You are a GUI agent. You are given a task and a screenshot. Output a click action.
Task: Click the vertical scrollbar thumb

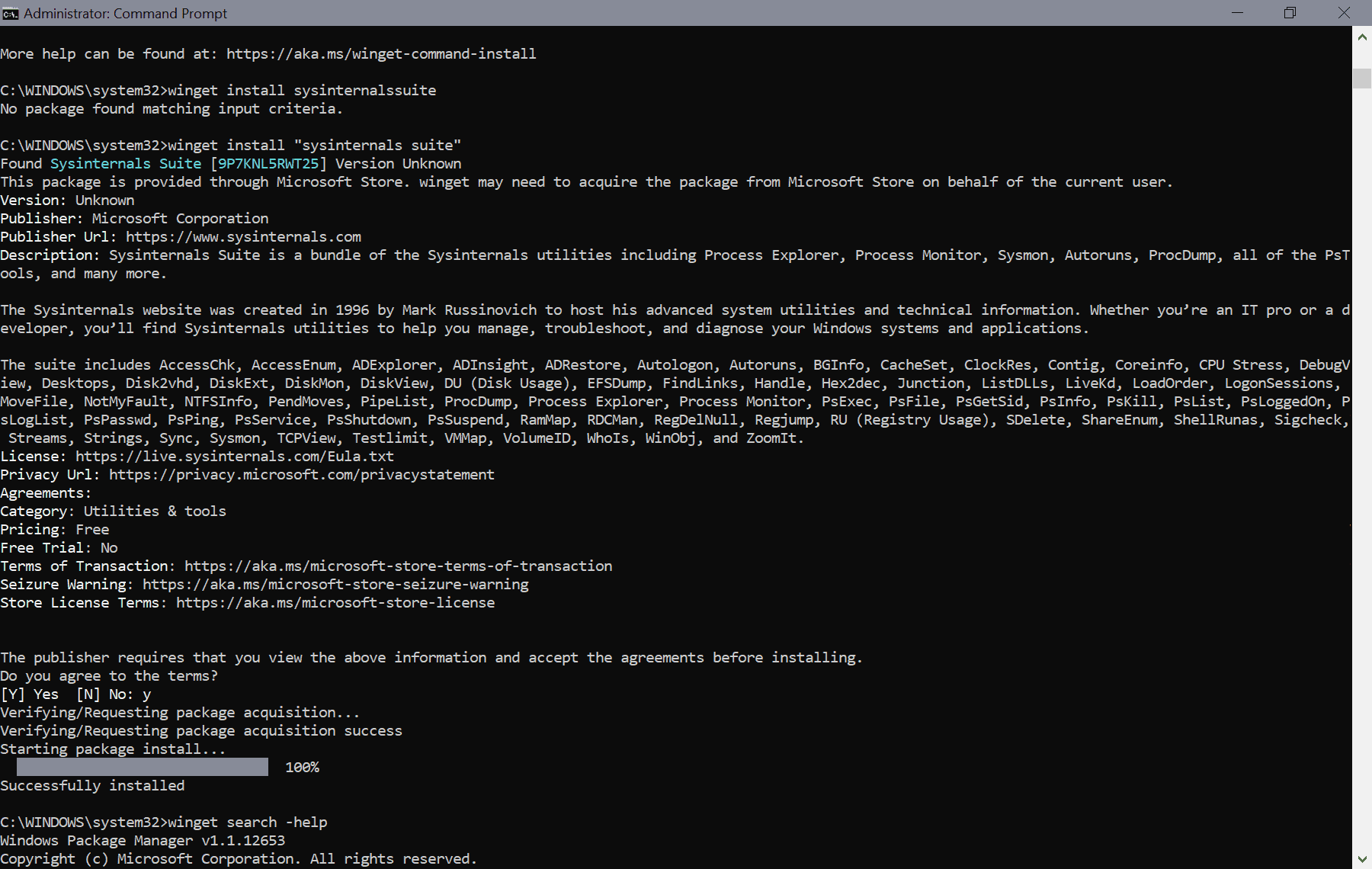coord(1362,79)
